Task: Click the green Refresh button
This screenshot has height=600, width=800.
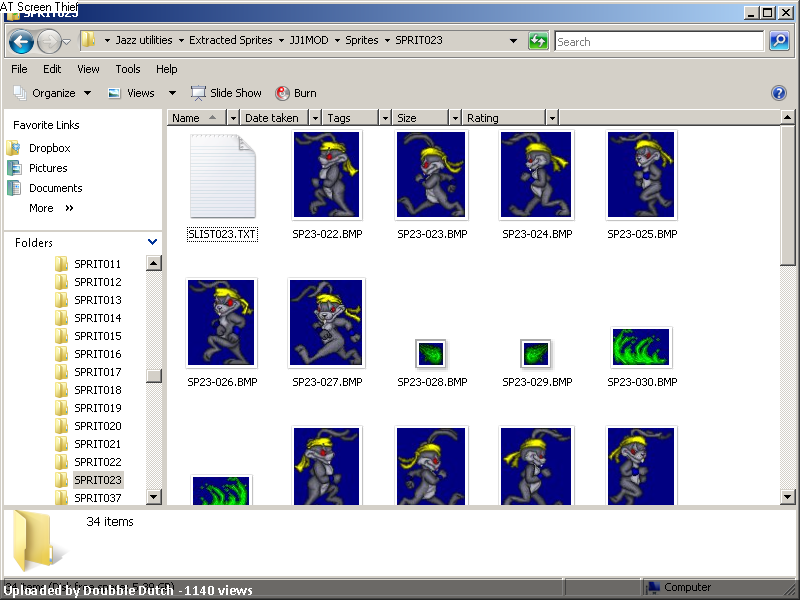Action: (x=538, y=41)
